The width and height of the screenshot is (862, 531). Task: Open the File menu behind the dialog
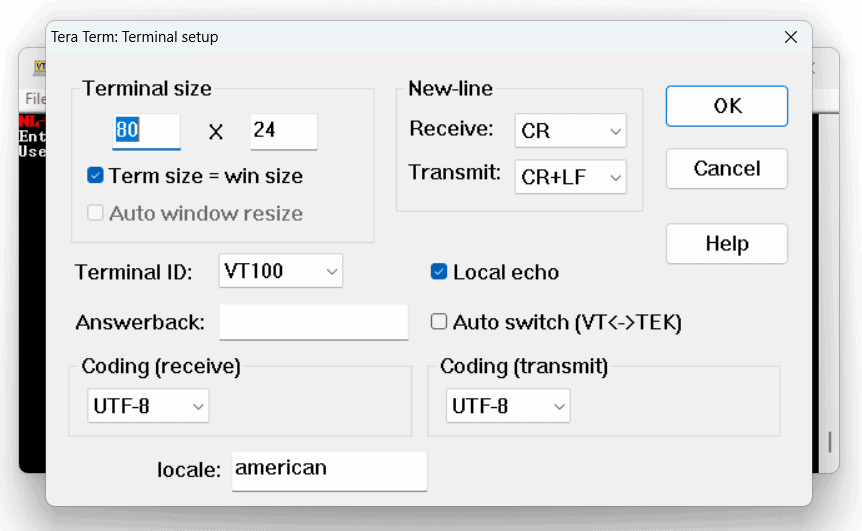tap(34, 99)
